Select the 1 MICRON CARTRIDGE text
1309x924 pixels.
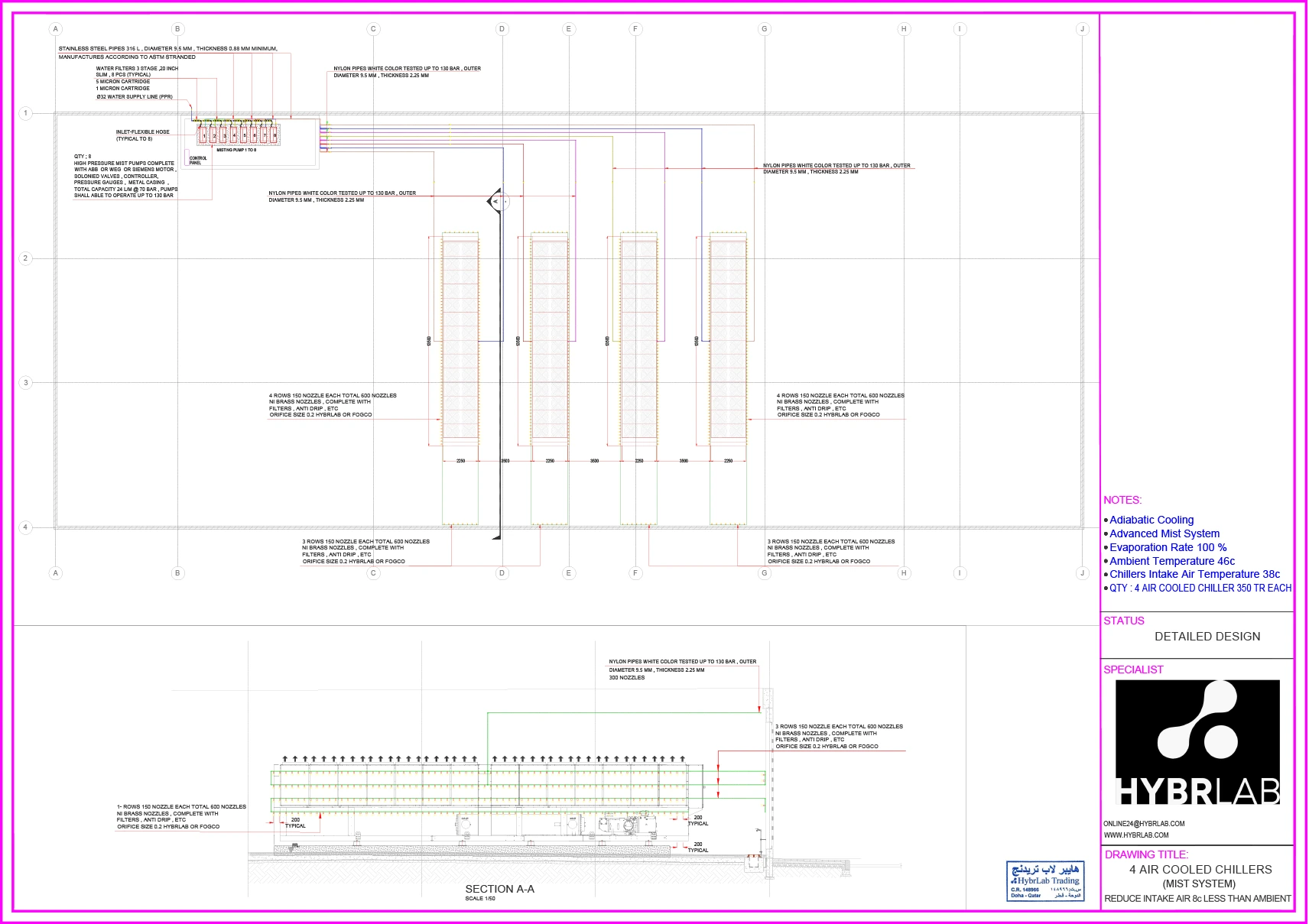point(123,89)
